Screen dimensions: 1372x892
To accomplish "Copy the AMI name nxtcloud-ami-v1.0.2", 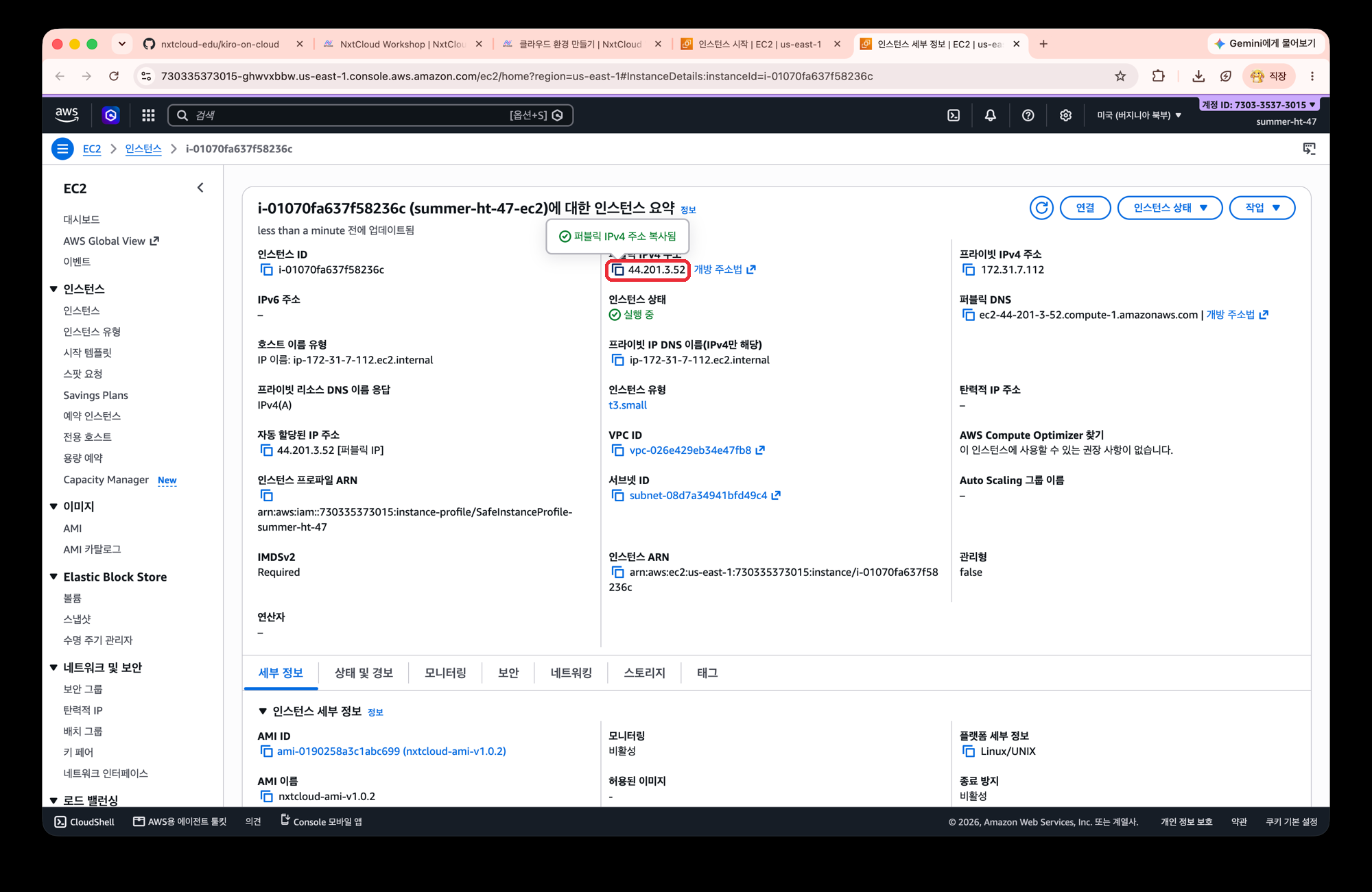I will (266, 797).
